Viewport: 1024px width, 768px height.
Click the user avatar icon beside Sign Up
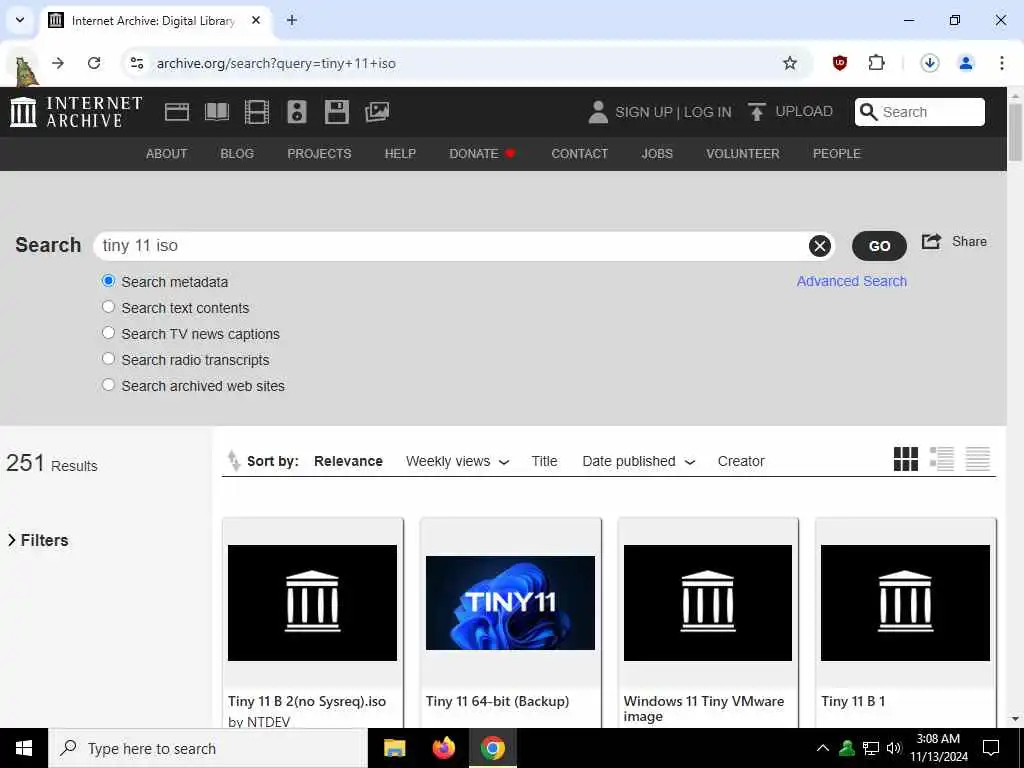coord(598,112)
